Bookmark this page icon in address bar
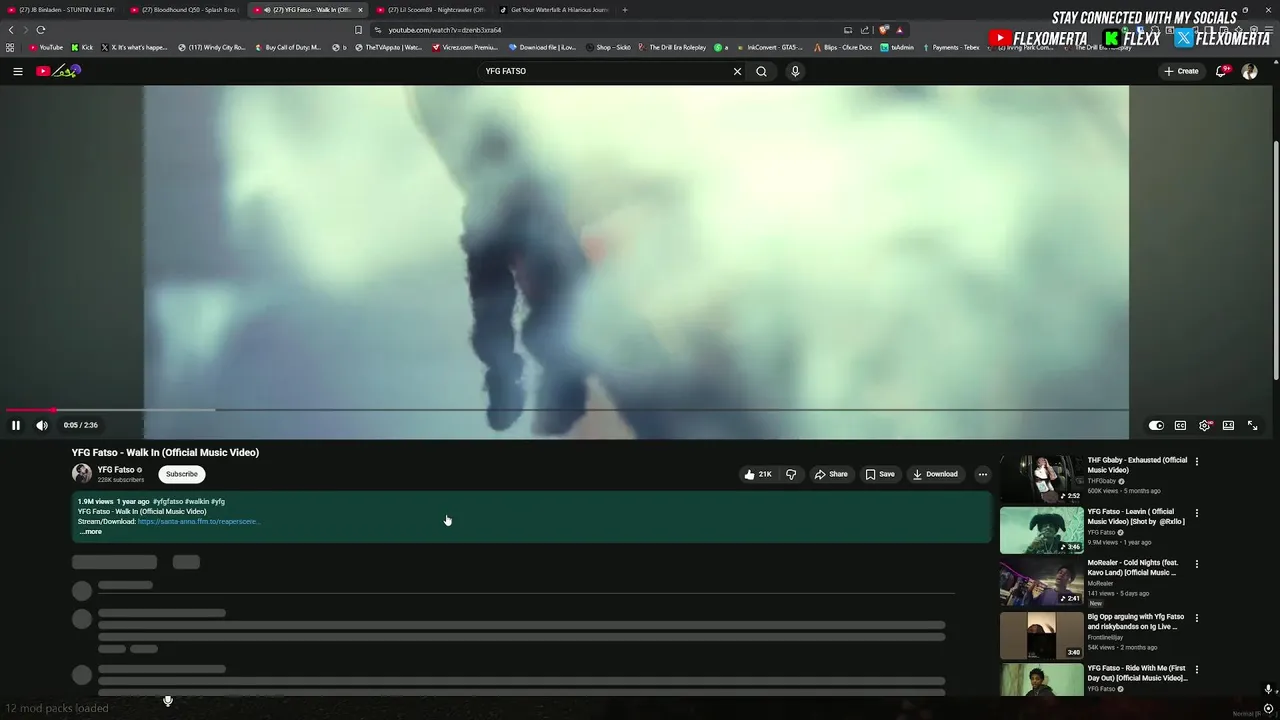This screenshot has height=720, width=1280. [x=358, y=30]
